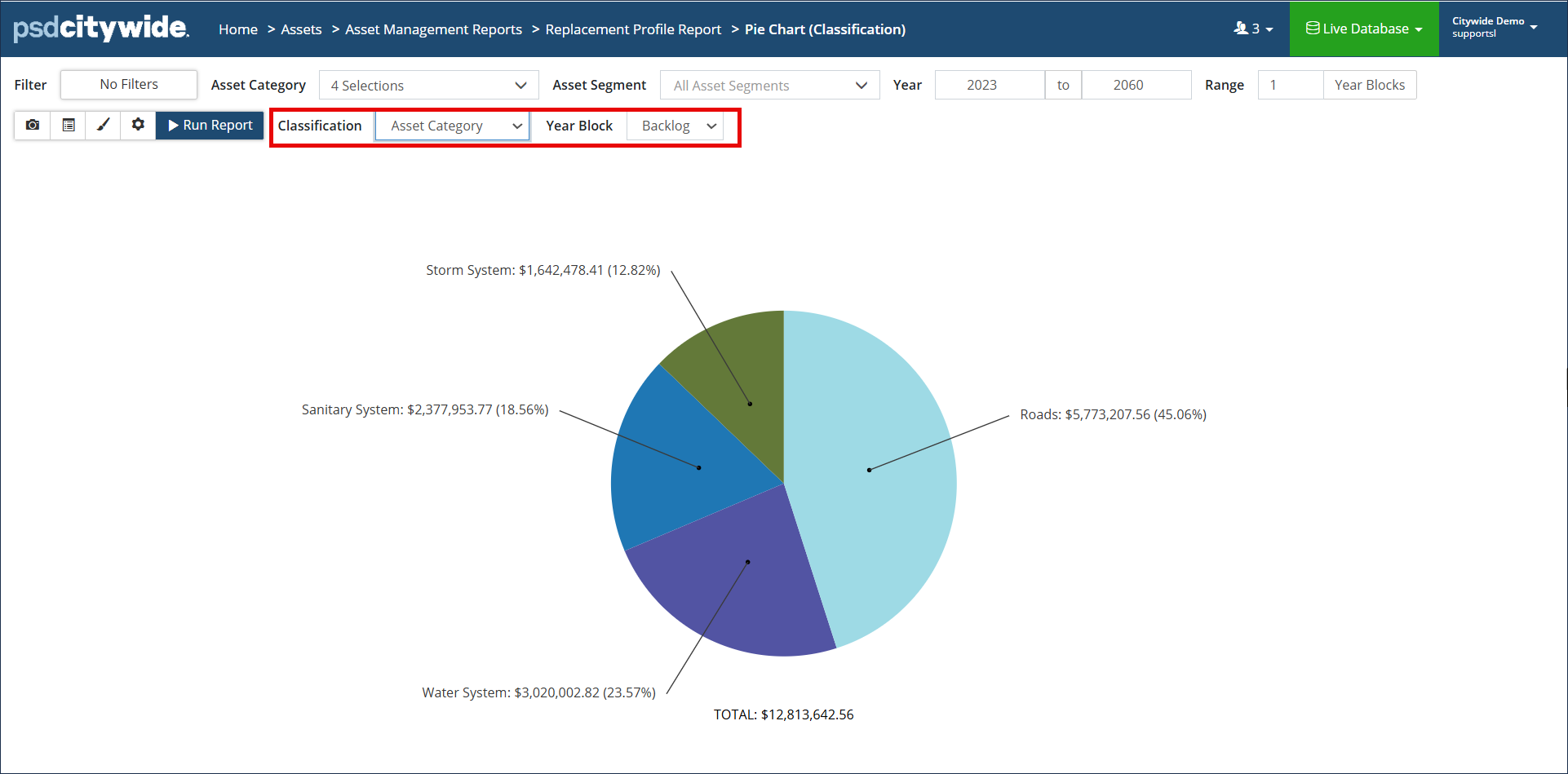The width and height of the screenshot is (1568, 774).
Task: Click the camera snapshot icon
Action: (33, 126)
